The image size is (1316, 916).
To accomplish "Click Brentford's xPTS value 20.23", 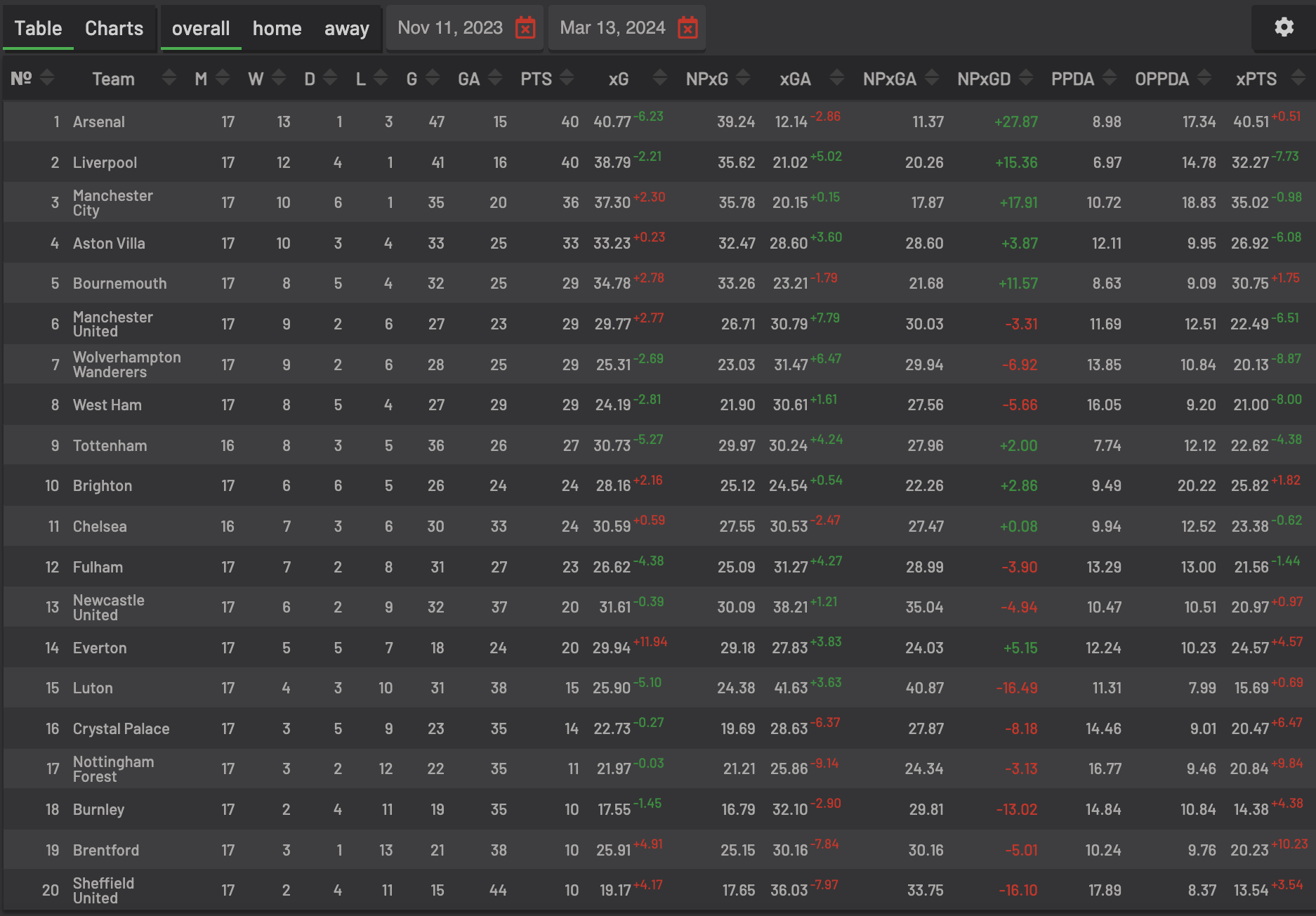I will click(1249, 850).
